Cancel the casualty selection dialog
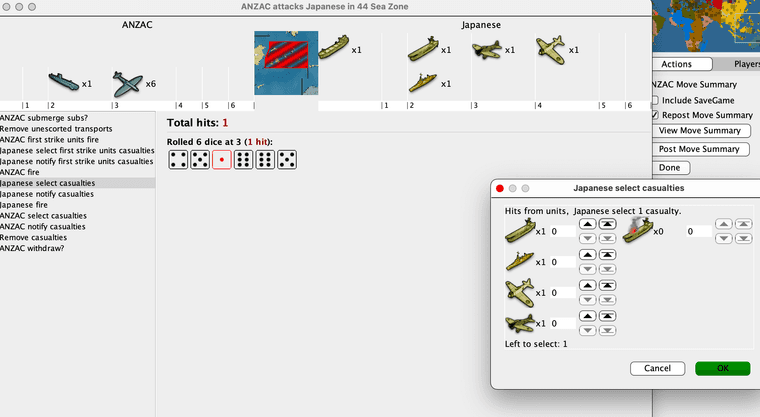This screenshot has height=417, width=760. pos(657,368)
